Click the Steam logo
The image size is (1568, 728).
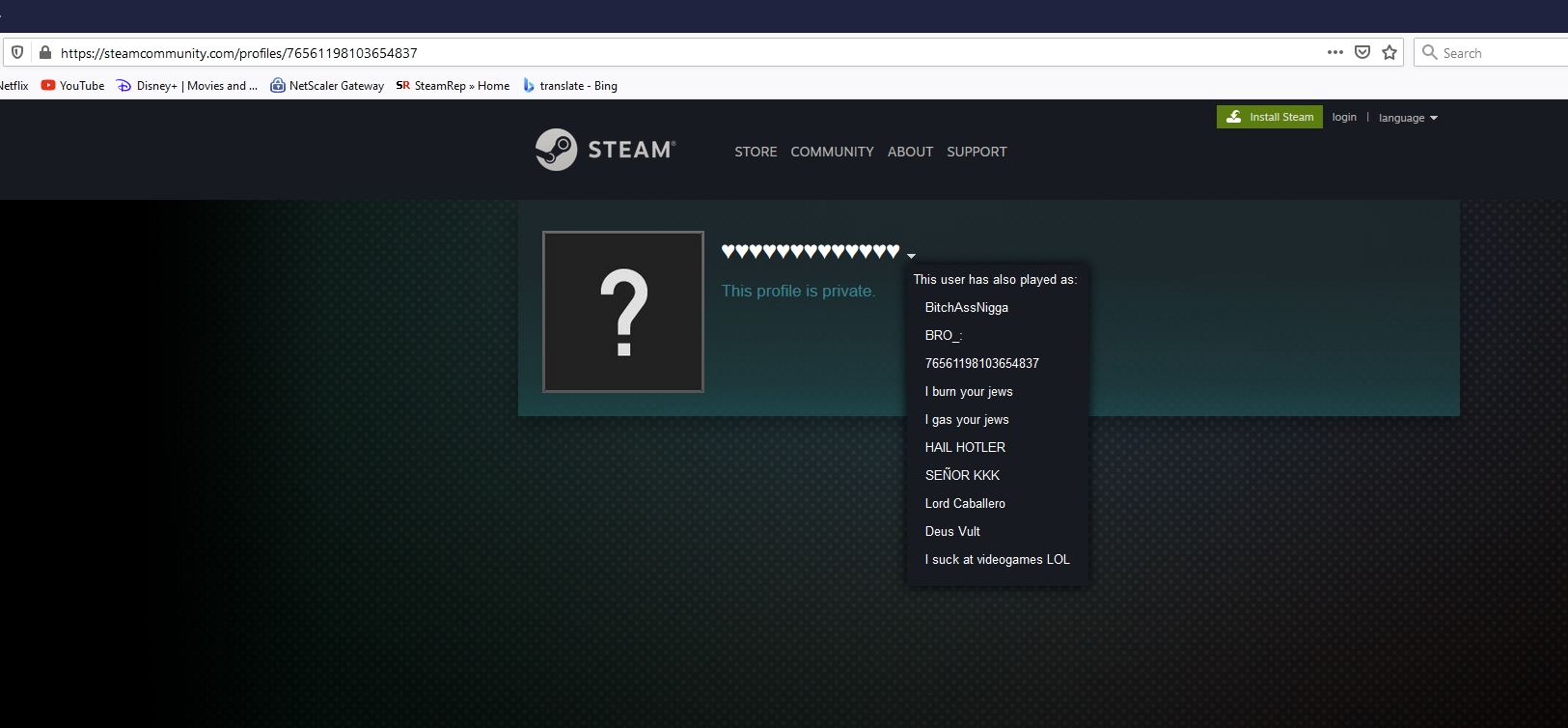click(605, 150)
